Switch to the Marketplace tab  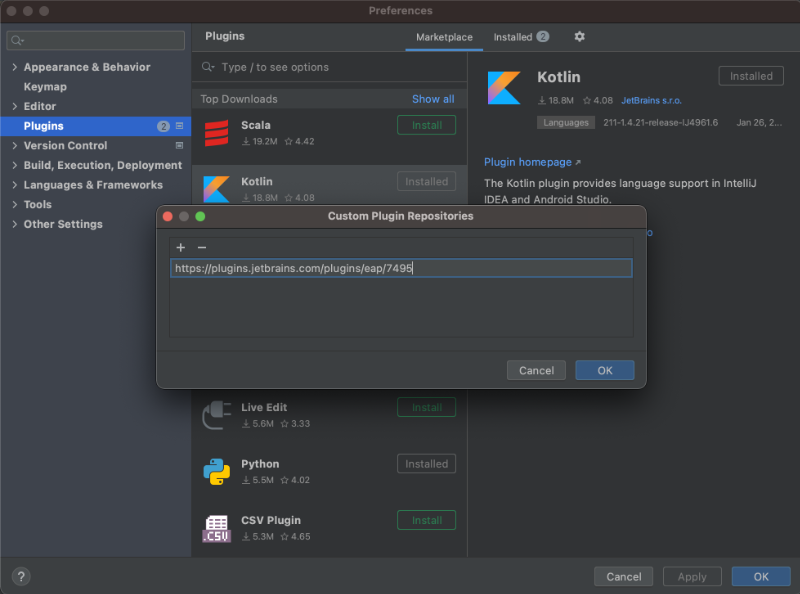click(444, 37)
